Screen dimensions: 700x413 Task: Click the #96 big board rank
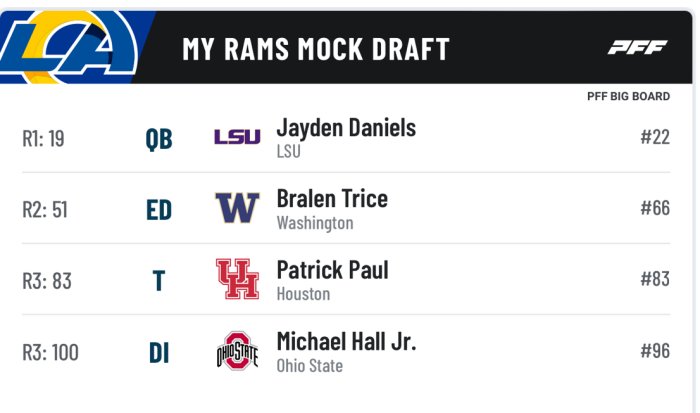pos(655,350)
